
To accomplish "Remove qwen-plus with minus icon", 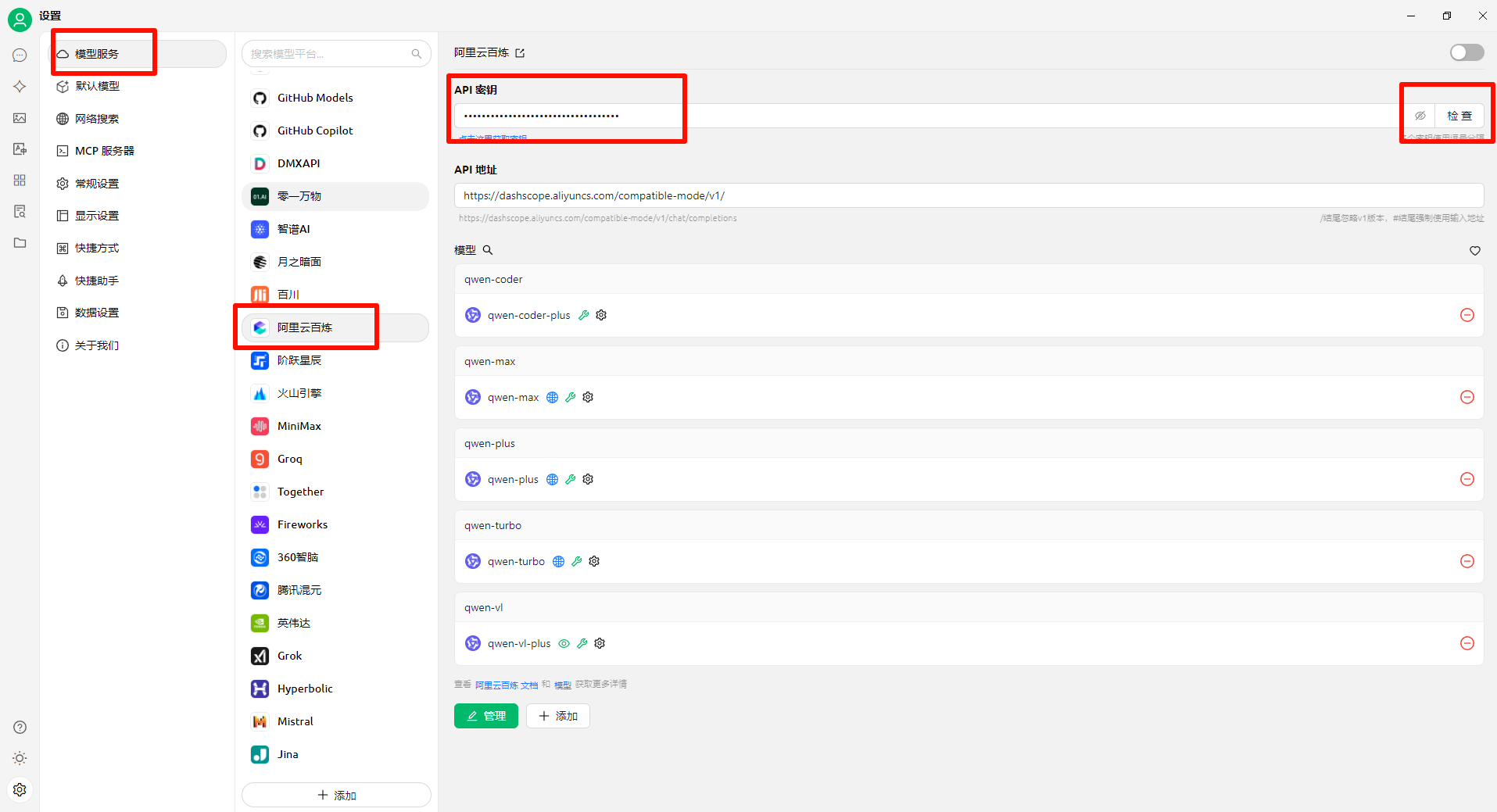I will tap(1467, 479).
